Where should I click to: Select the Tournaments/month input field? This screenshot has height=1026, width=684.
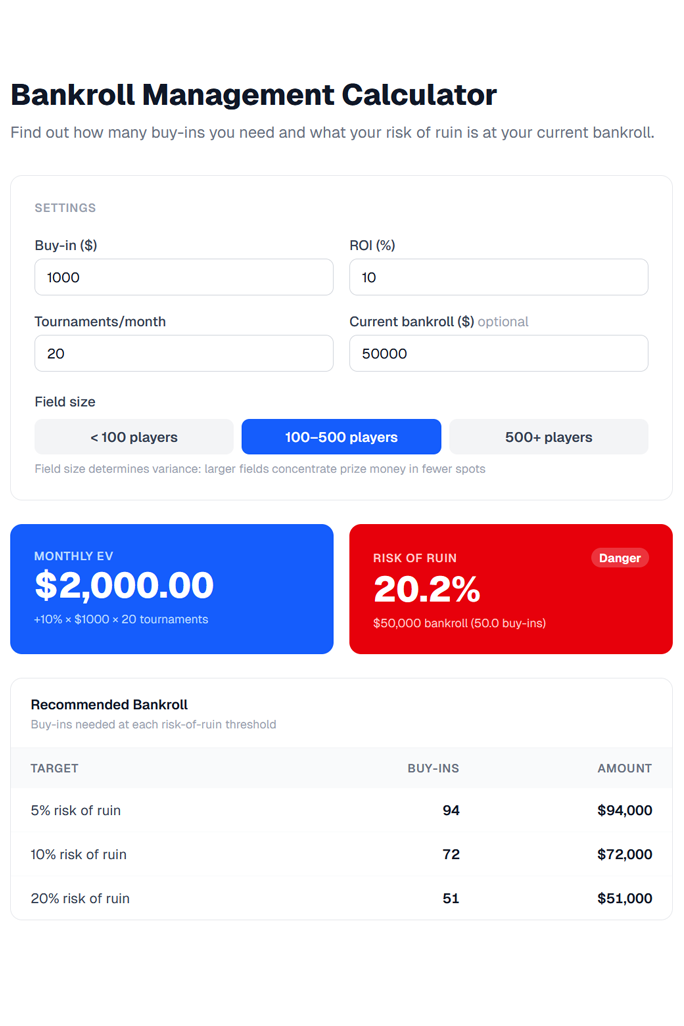[183, 353]
